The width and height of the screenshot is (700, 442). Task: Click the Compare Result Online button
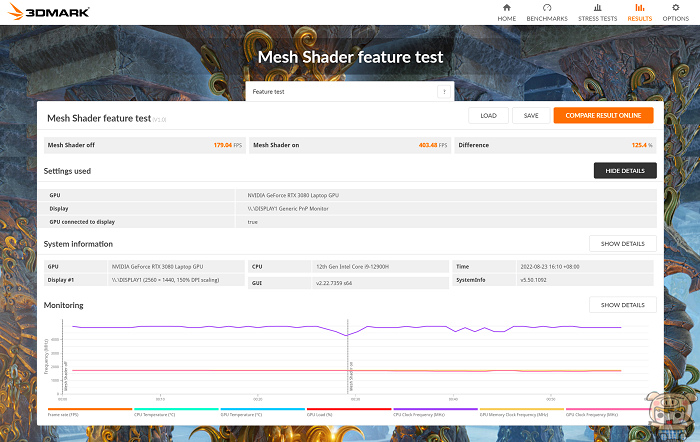point(603,115)
